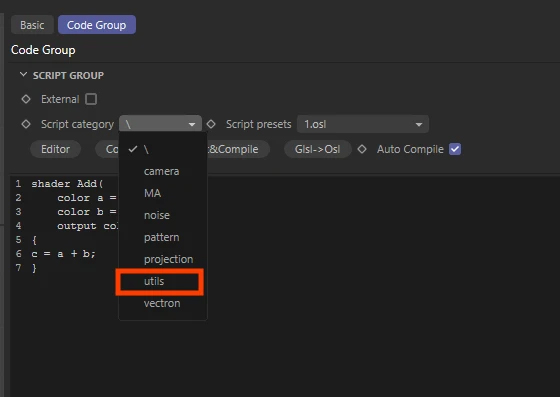Pick utils from the category list

tap(163, 281)
